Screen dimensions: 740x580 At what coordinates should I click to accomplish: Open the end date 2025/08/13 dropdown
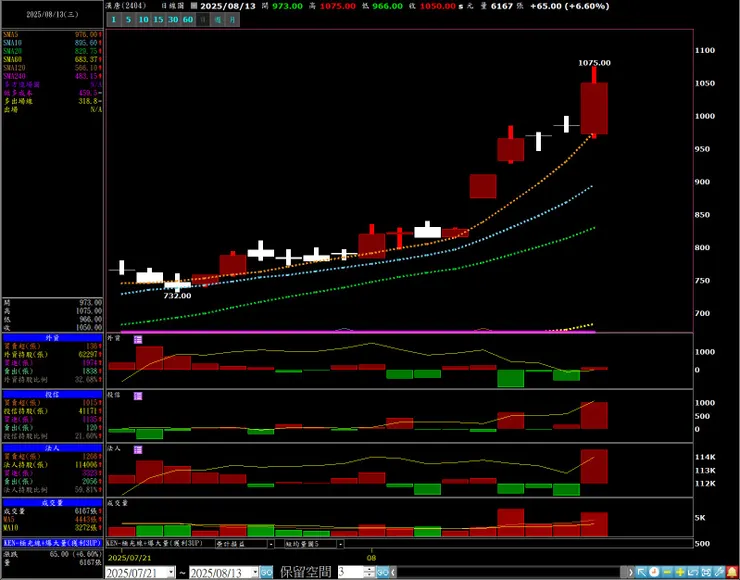pos(255,572)
